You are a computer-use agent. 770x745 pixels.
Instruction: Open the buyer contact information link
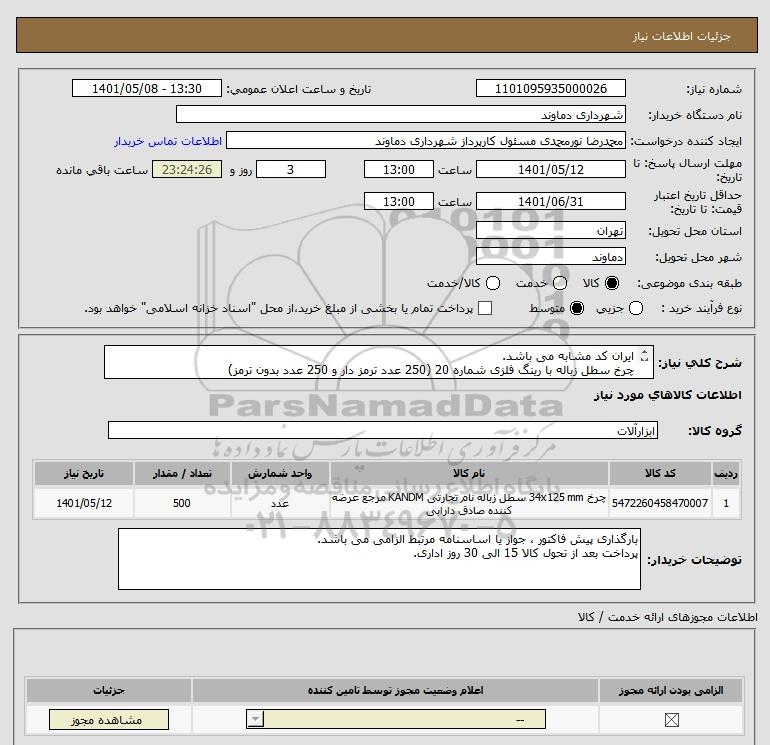coord(168,141)
